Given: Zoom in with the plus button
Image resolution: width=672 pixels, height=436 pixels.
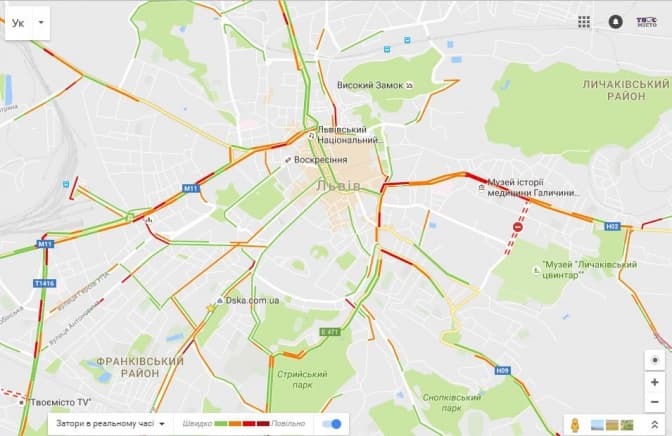Looking at the screenshot, I should (x=654, y=382).
